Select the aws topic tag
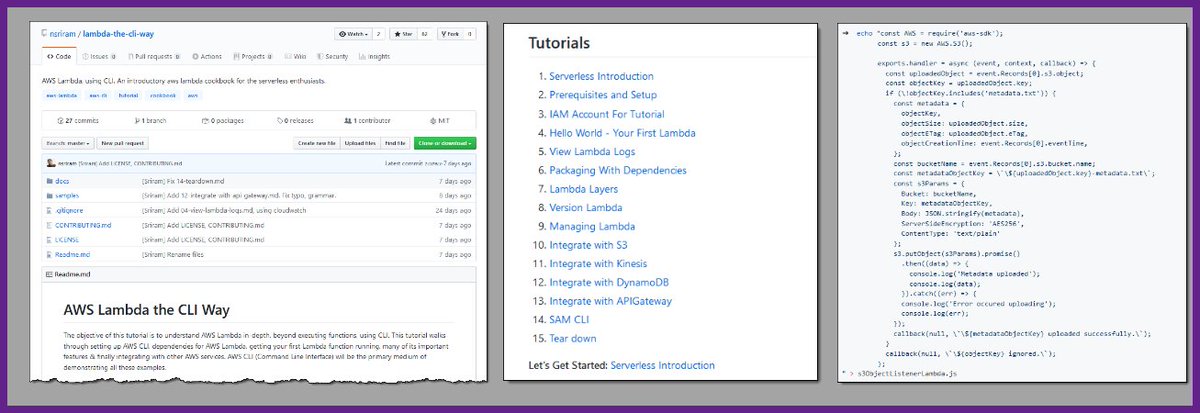Image resolution: width=1200 pixels, height=413 pixels. [193, 96]
